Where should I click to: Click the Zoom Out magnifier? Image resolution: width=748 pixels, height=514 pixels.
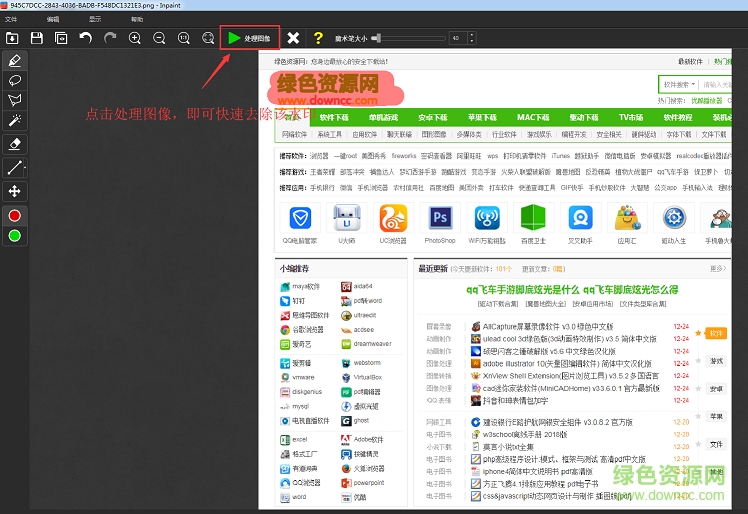[x=159, y=38]
